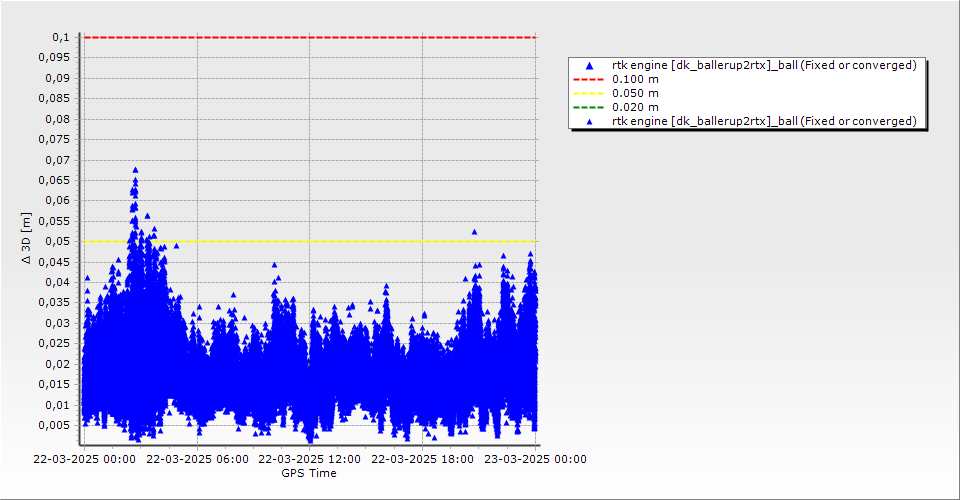This screenshot has width=960, height=500.
Task: Click the red dashed 0.100 m legend swatch
Action: (x=588, y=80)
